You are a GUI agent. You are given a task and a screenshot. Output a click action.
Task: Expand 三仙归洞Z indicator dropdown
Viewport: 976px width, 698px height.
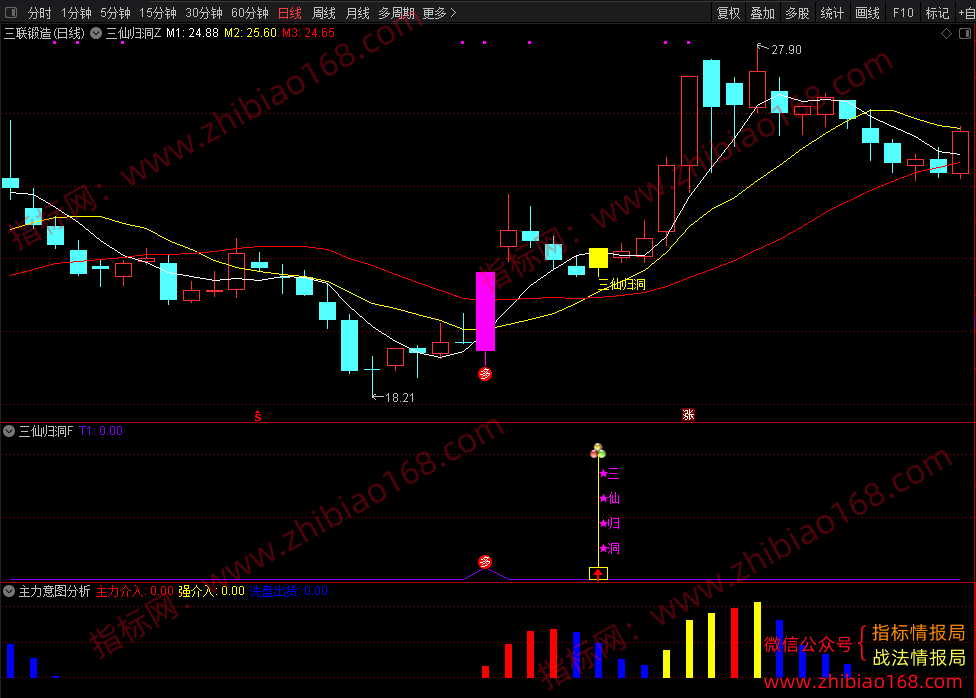96,33
